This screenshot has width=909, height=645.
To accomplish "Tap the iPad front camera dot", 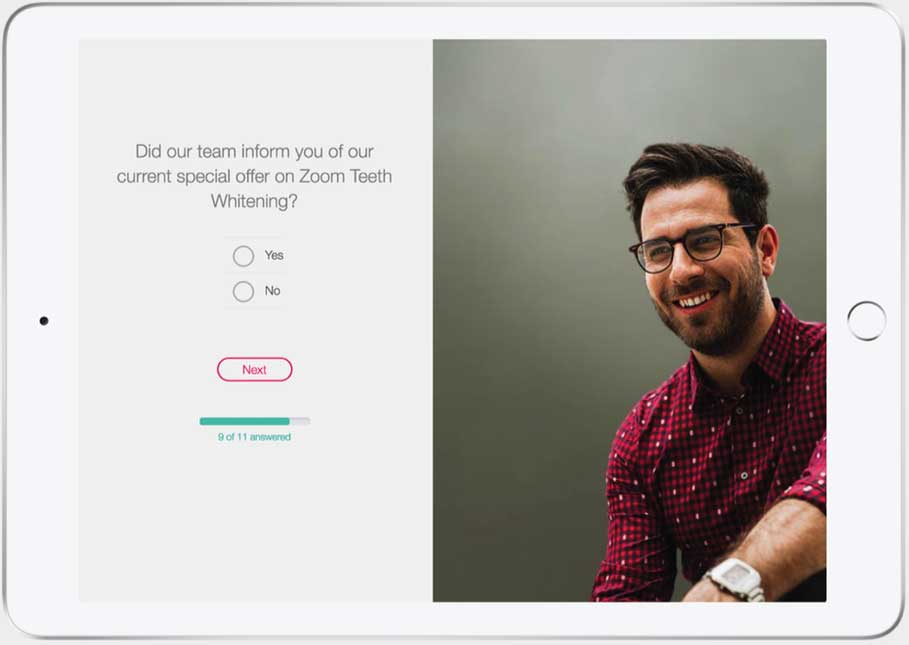I will click(44, 320).
